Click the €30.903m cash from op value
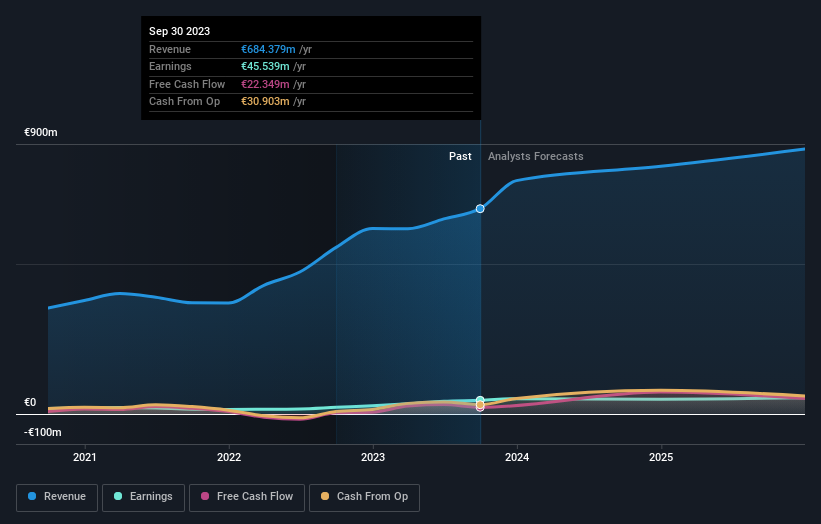This screenshot has height=524, width=821. pos(265,102)
